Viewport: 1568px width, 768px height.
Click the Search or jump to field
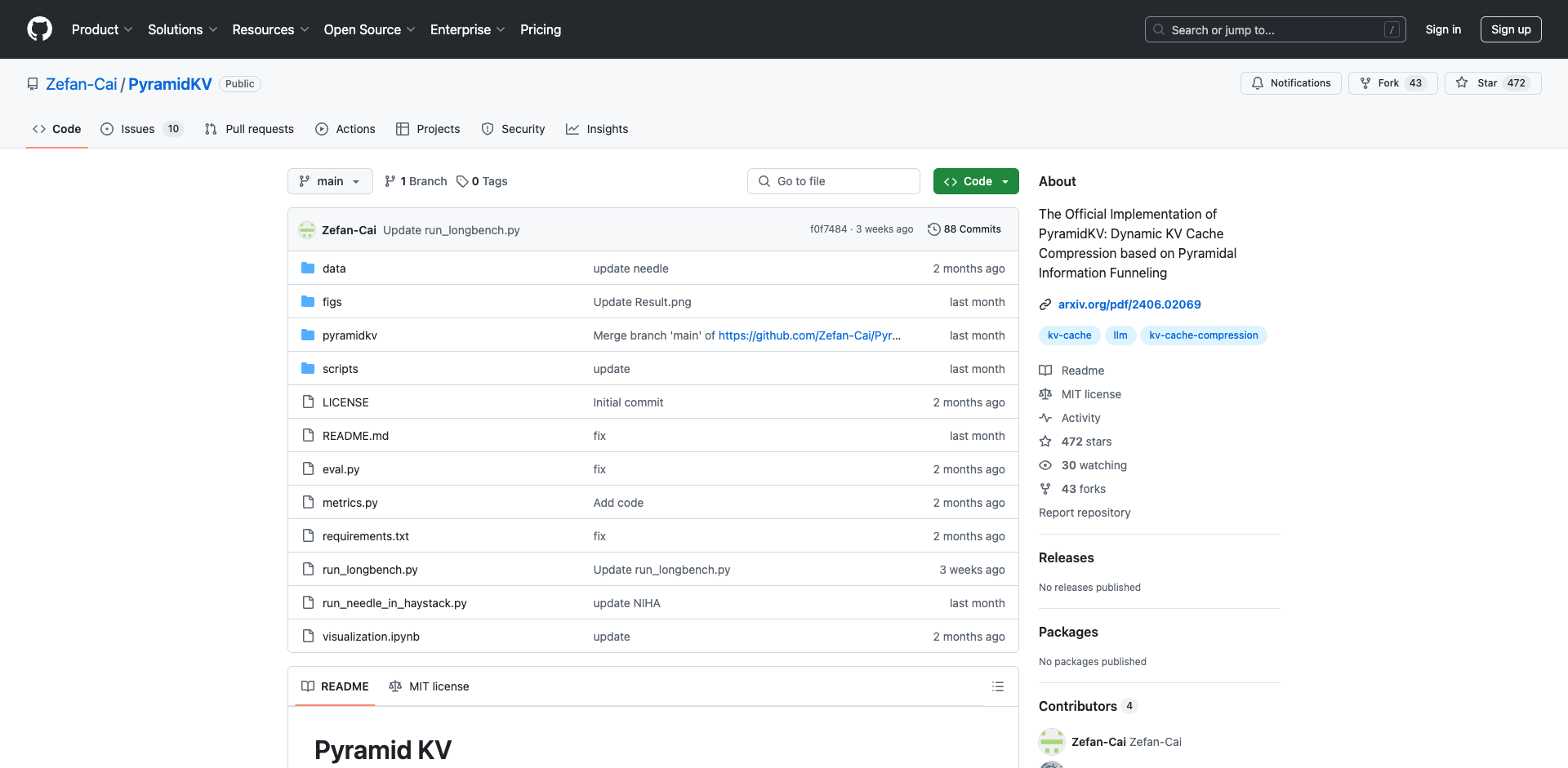pyautogui.click(x=1276, y=29)
